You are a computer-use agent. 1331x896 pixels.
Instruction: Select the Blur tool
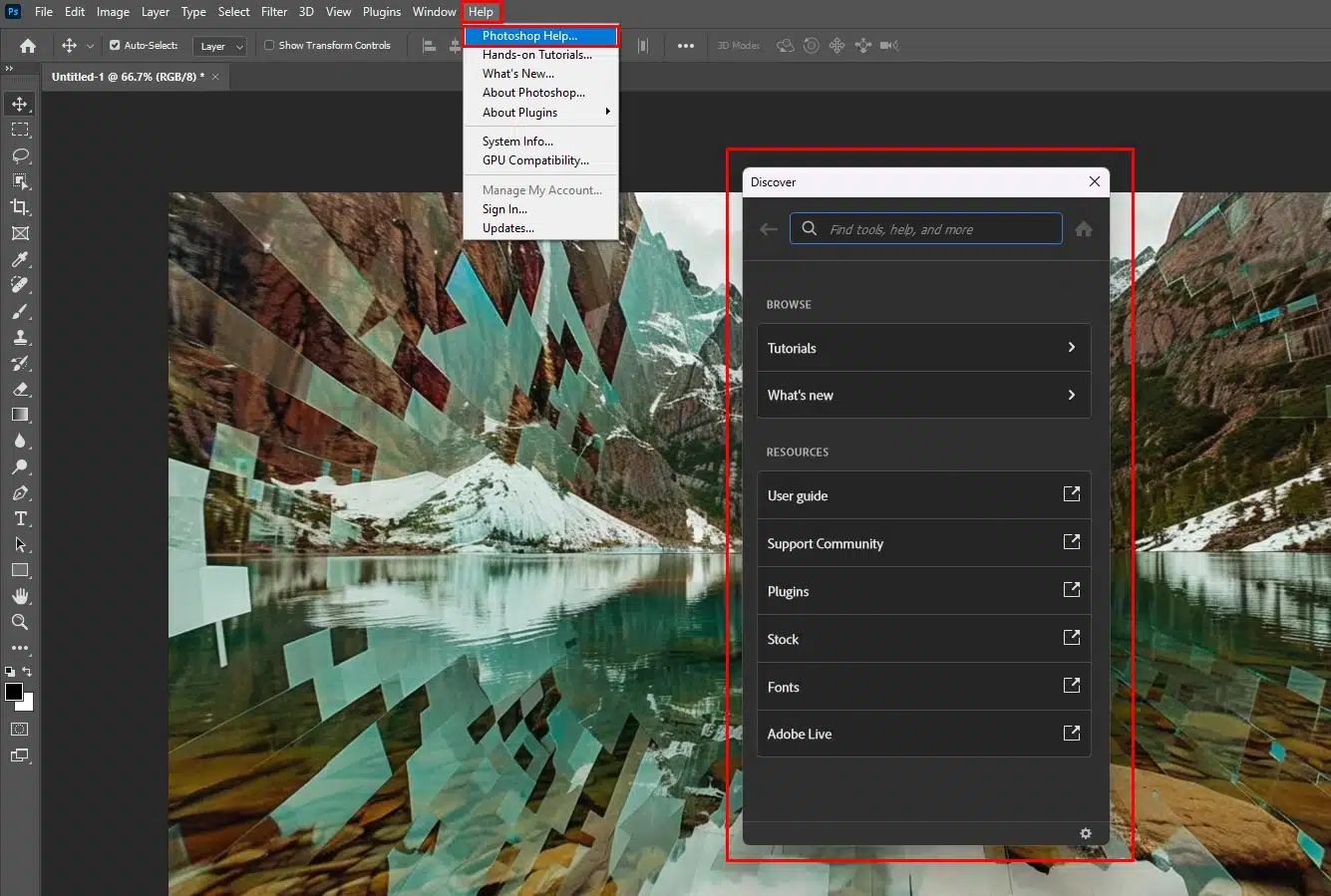tap(20, 441)
